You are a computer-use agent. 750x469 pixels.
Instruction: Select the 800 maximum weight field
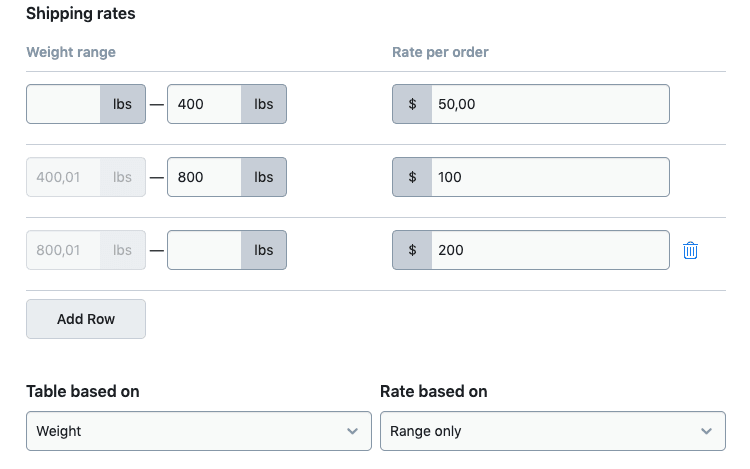(x=205, y=177)
